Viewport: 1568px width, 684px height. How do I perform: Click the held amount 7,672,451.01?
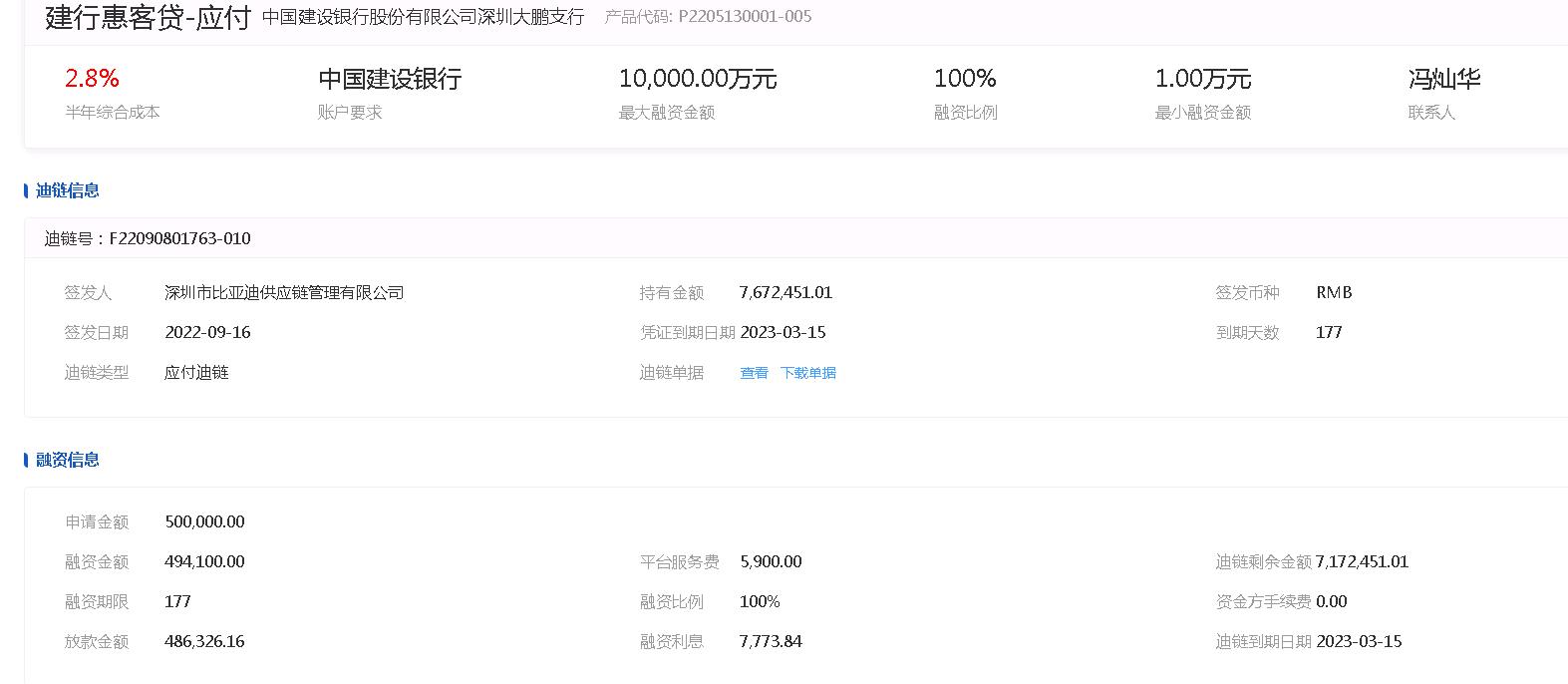785,293
